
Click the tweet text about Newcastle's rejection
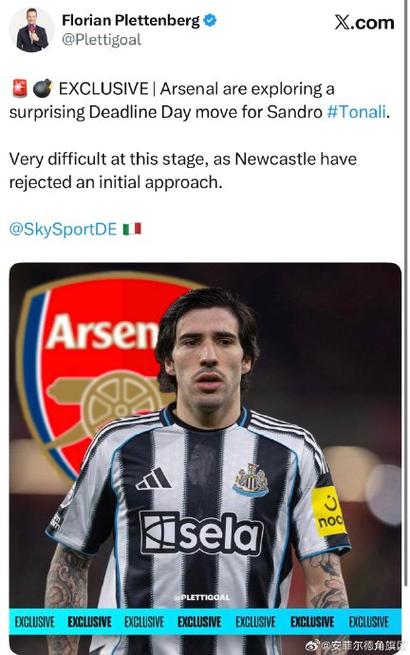(183, 170)
